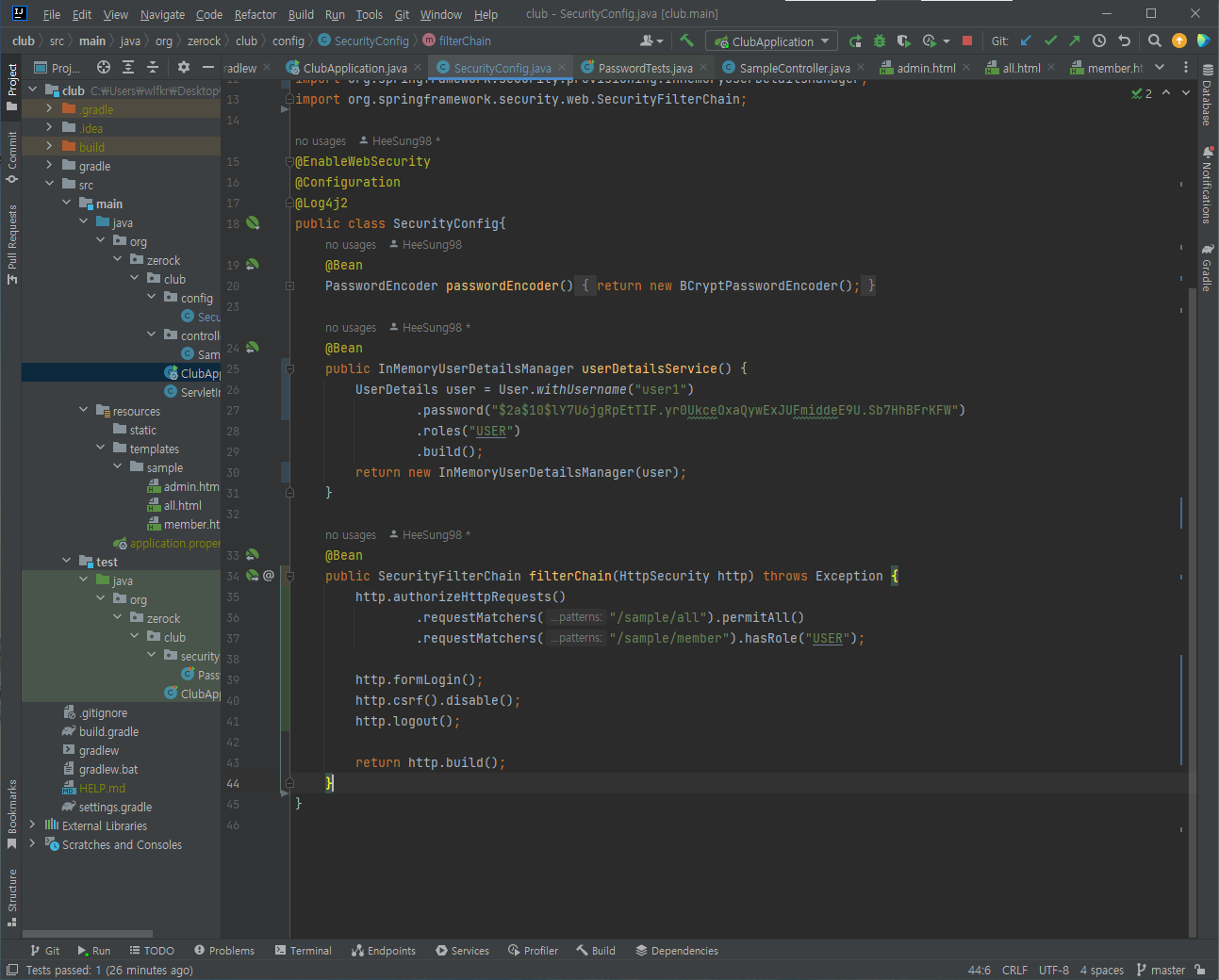Open the Tools menu
The image size is (1219, 980).
tap(369, 14)
